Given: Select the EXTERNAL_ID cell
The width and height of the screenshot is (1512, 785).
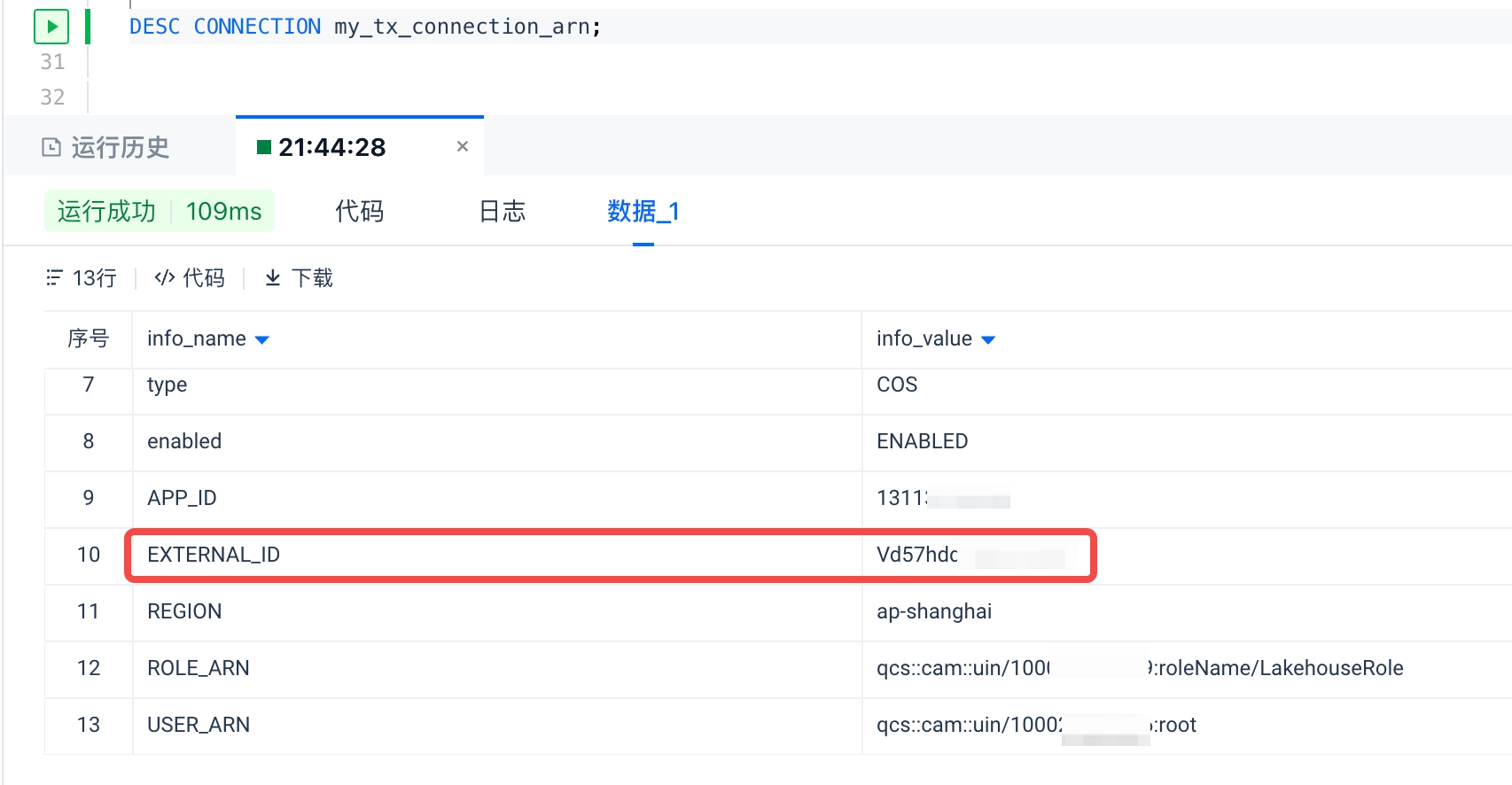Looking at the screenshot, I should [x=214, y=555].
